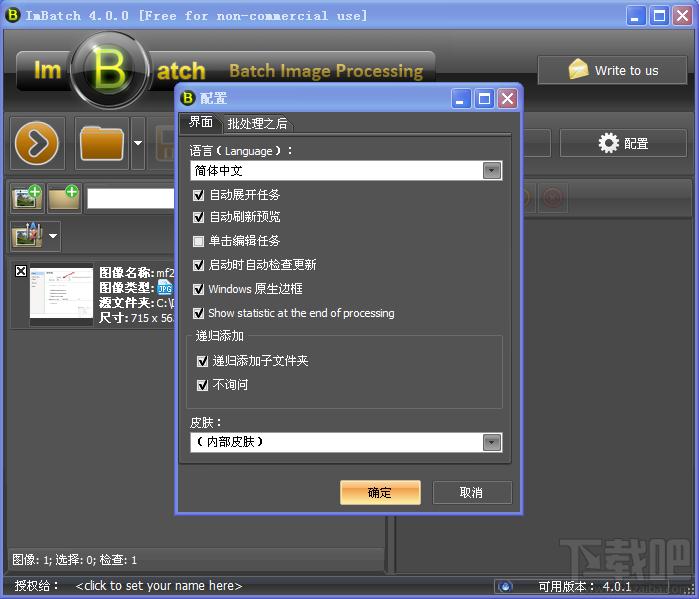Click the 取消 button
Screen dimensions: 699x599
click(x=472, y=492)
